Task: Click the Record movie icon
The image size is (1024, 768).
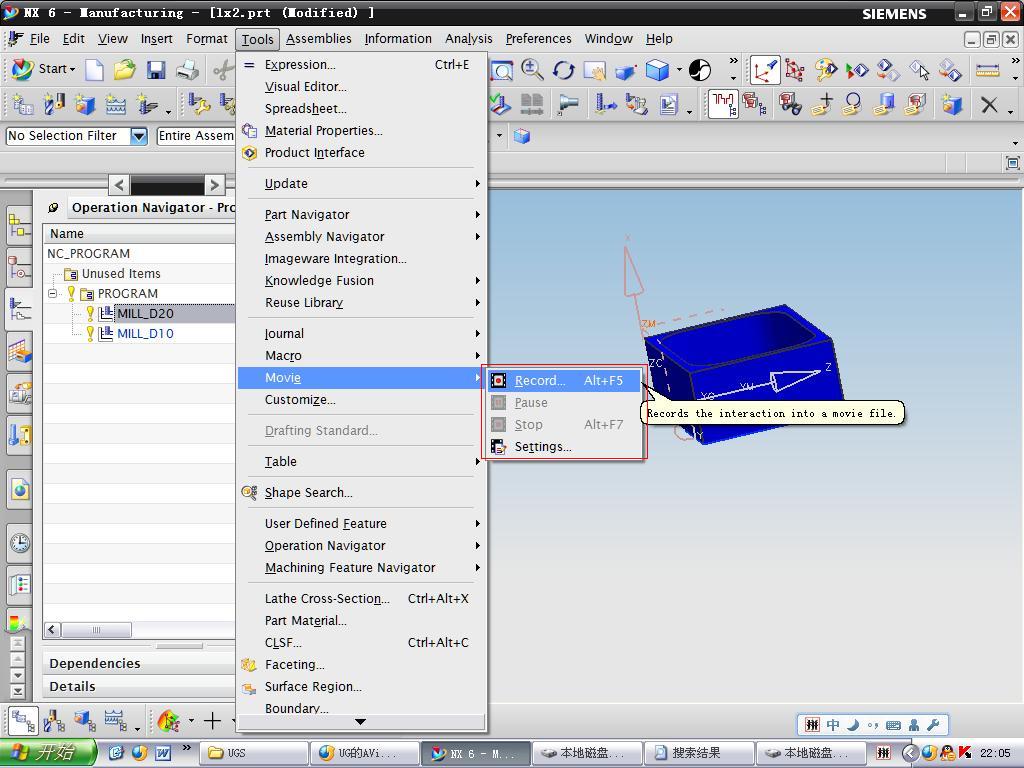Action: [x=498, y=380]
